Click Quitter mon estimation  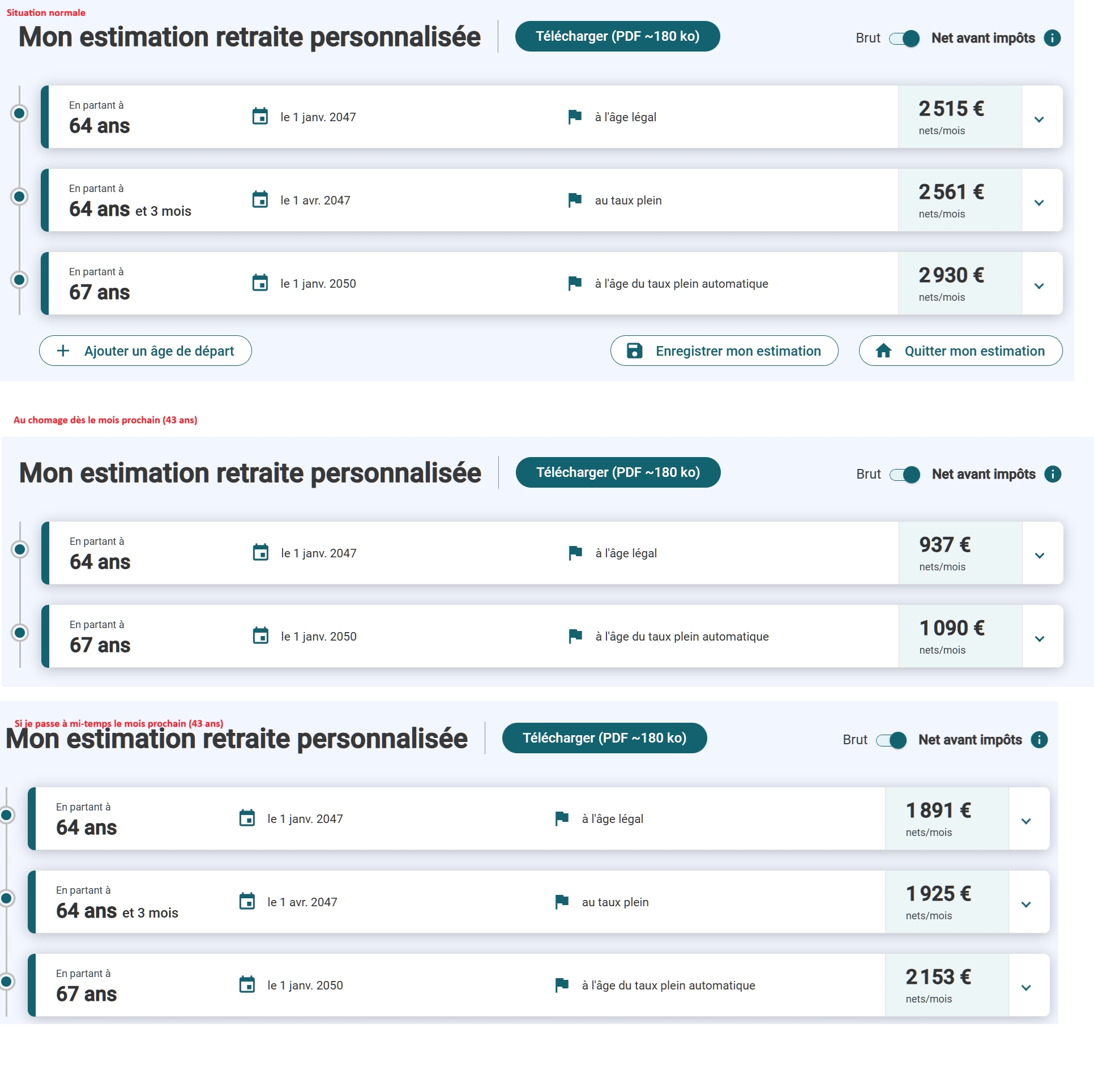(x=960, y=351)
